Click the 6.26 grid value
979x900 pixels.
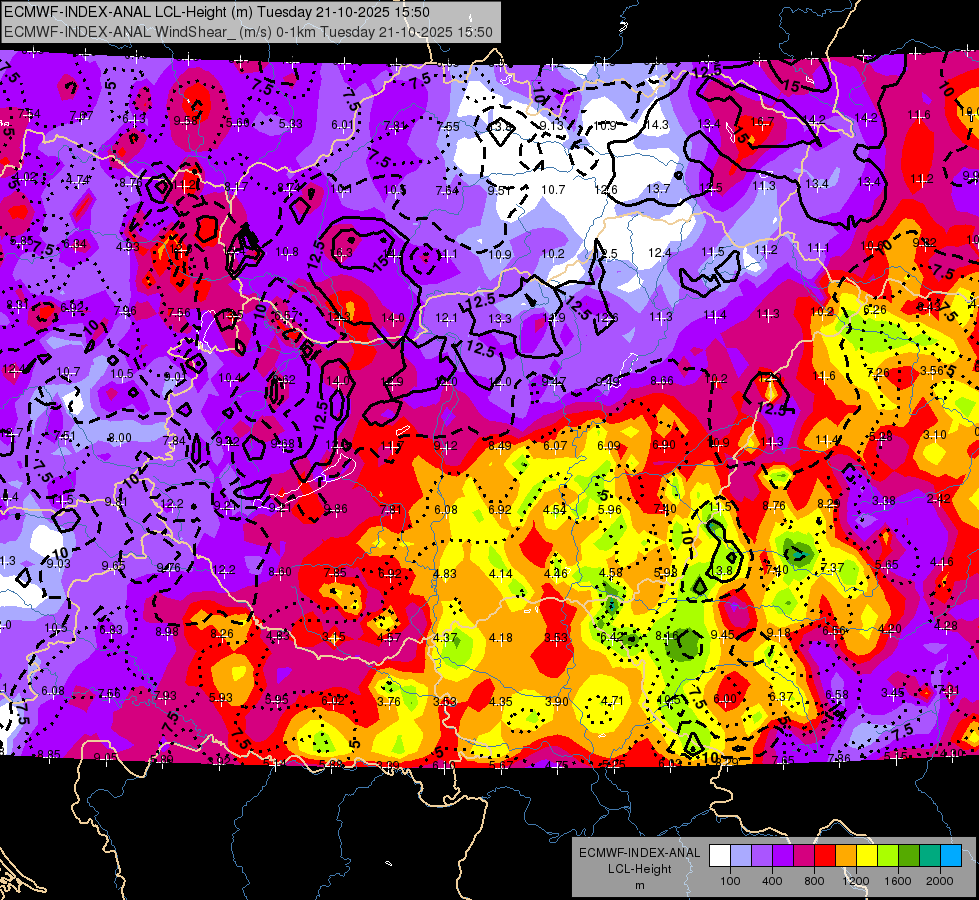[875, 309]
